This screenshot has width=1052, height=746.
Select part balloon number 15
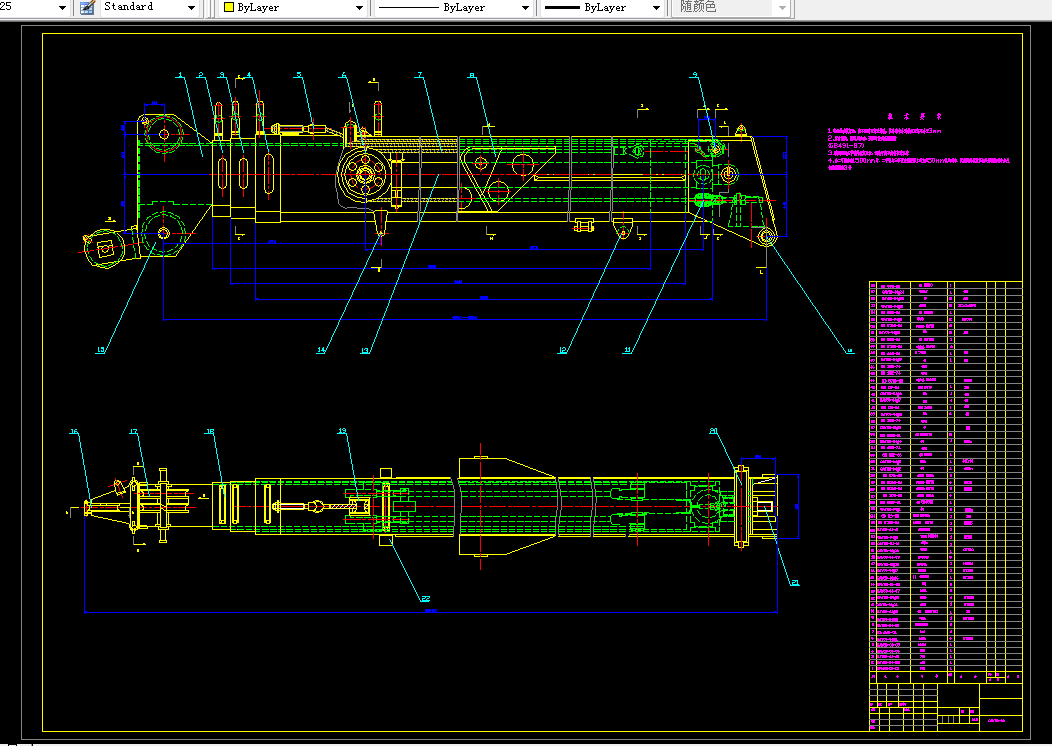pyautogui.click(x=101, y=350)
